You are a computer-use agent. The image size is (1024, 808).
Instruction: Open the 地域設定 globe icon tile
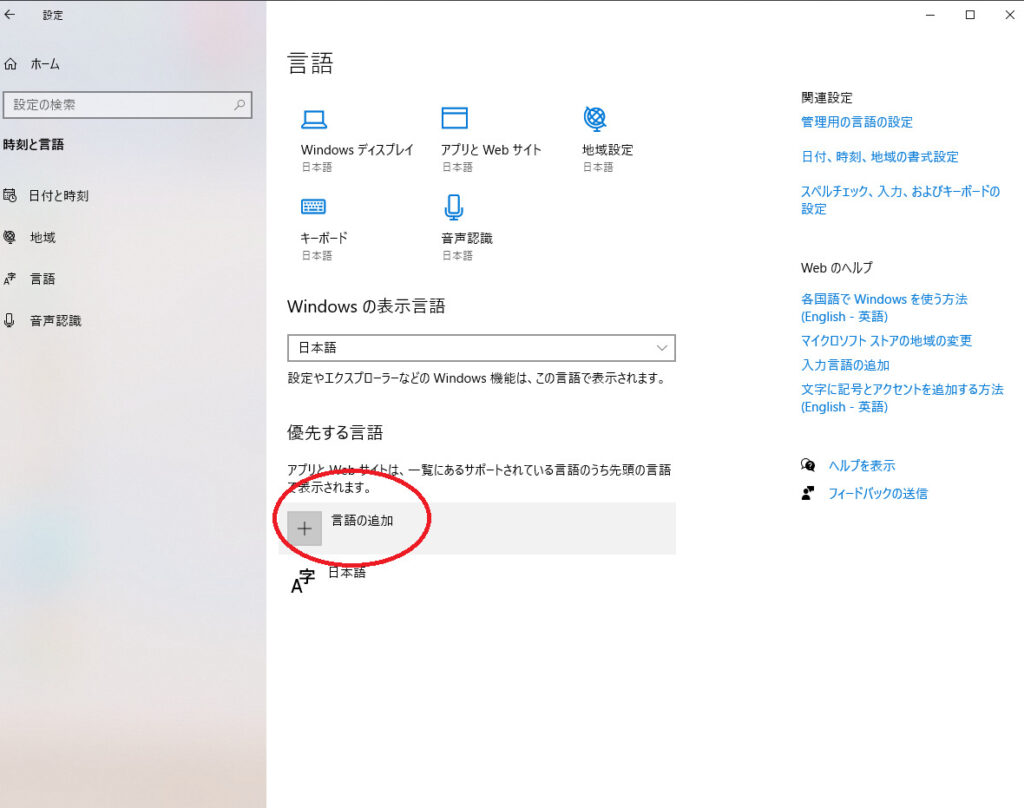tap(595, 118)
